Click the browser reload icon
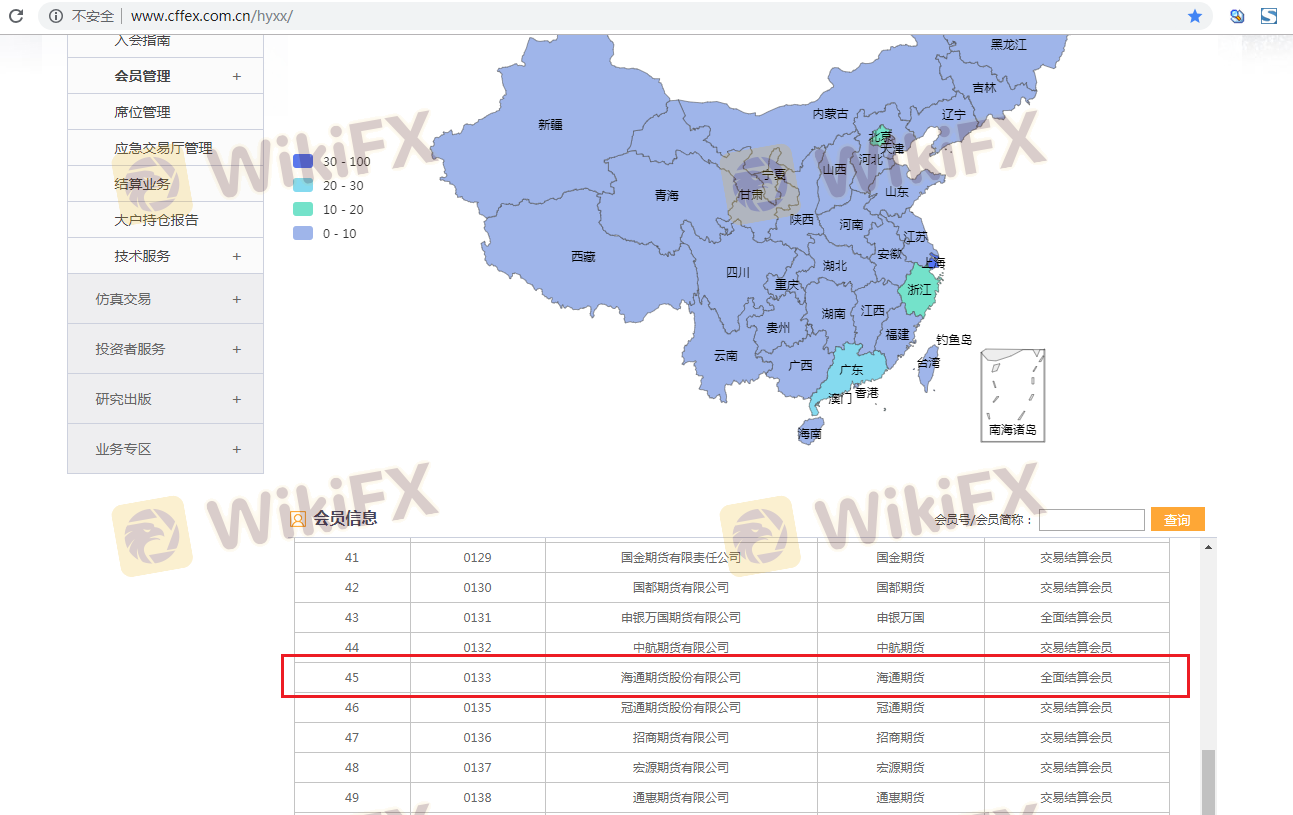1293x815 pixels. [x=16, y=16]
